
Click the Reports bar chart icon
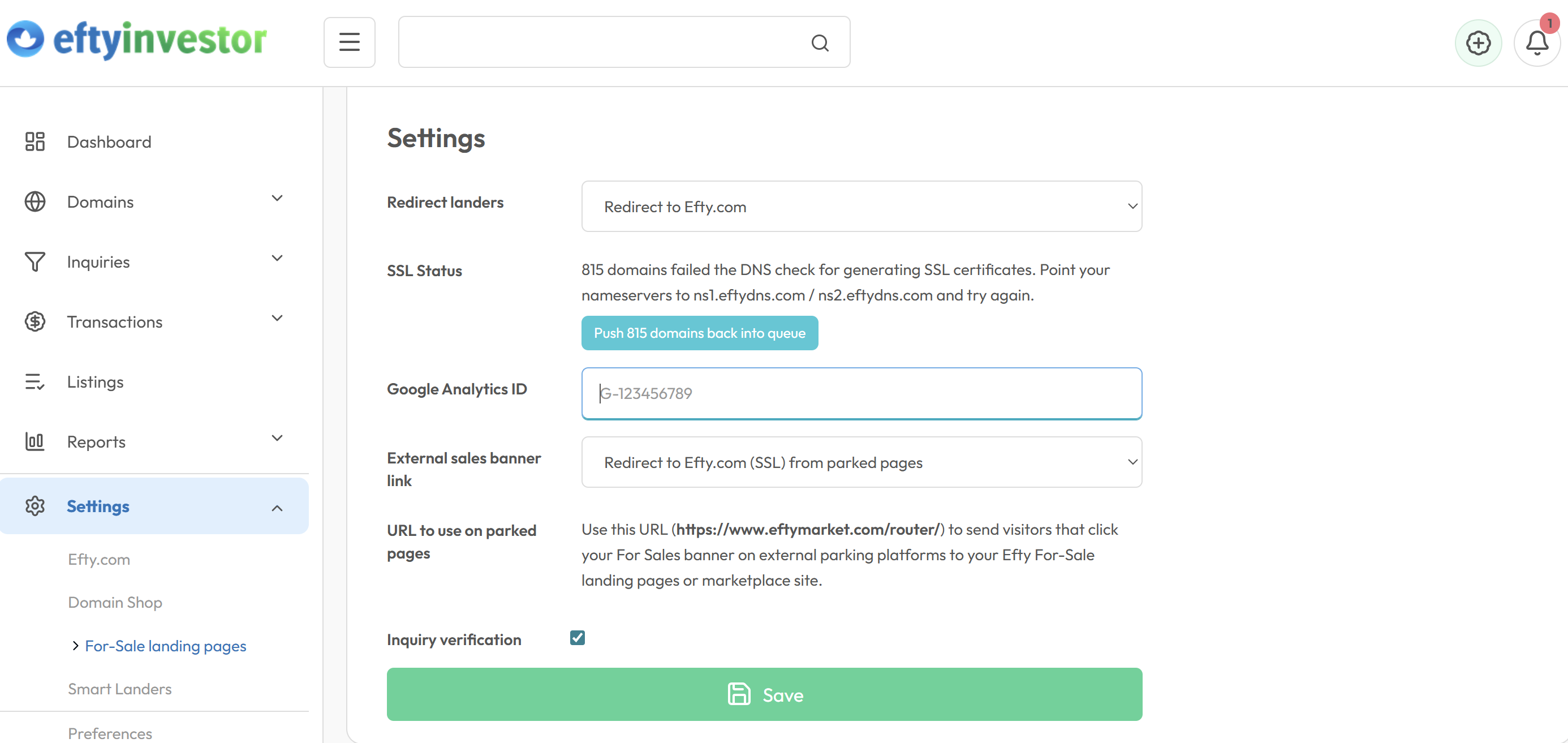click(x=35, y=441)
